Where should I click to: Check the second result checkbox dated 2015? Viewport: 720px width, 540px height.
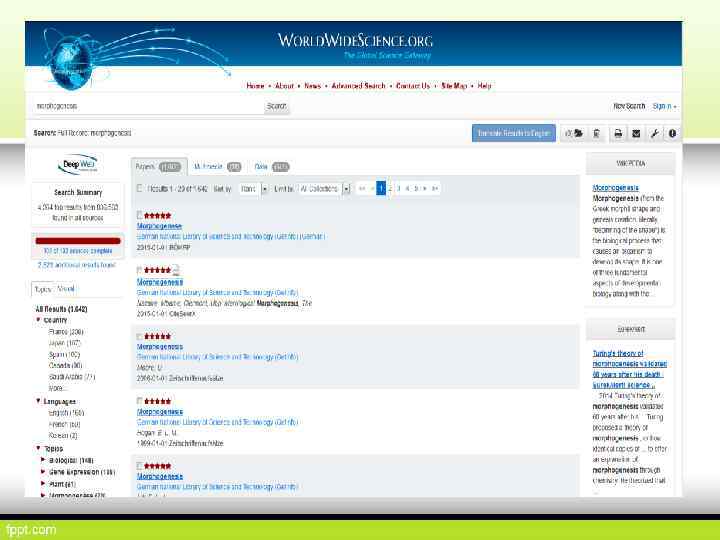click(140, 270)
